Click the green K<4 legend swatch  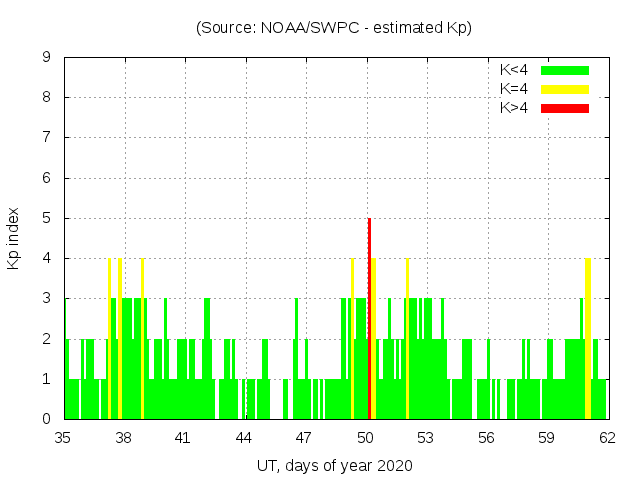(565, 70)
